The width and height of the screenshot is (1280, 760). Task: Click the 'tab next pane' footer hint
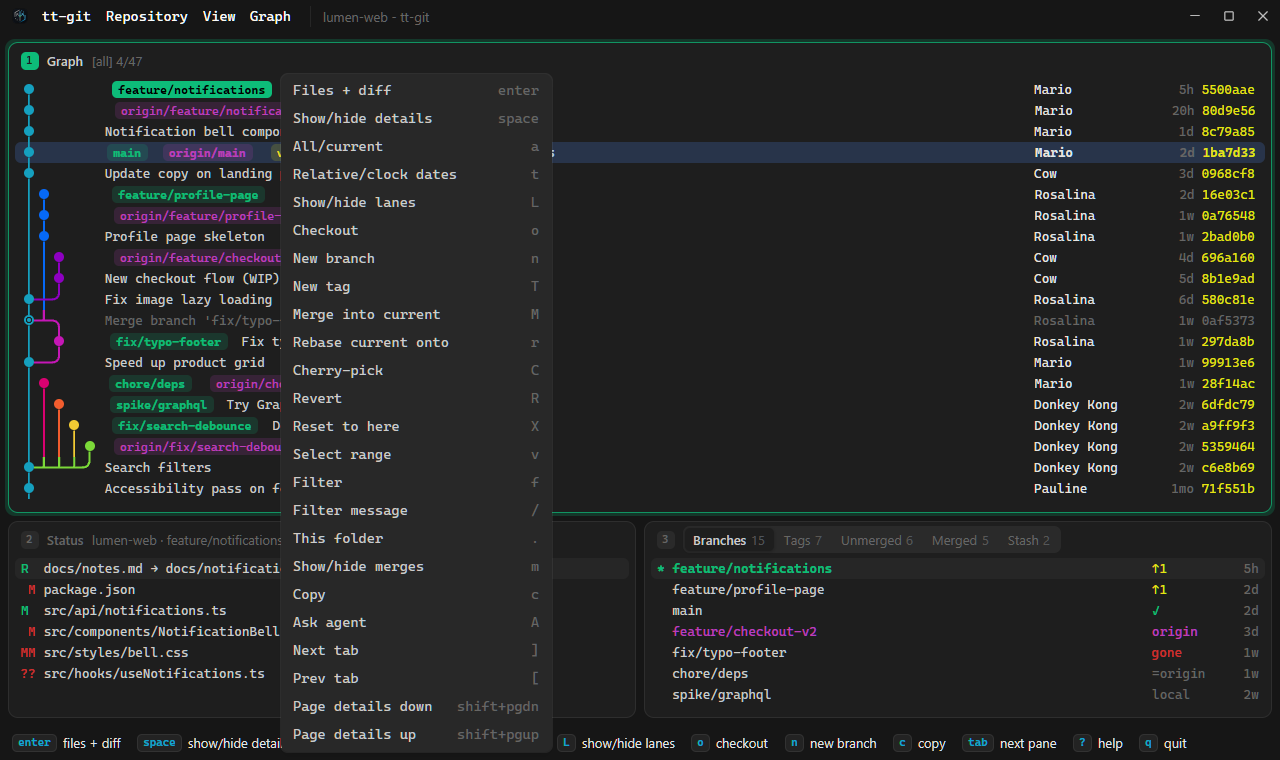[x=1009, y=743]
